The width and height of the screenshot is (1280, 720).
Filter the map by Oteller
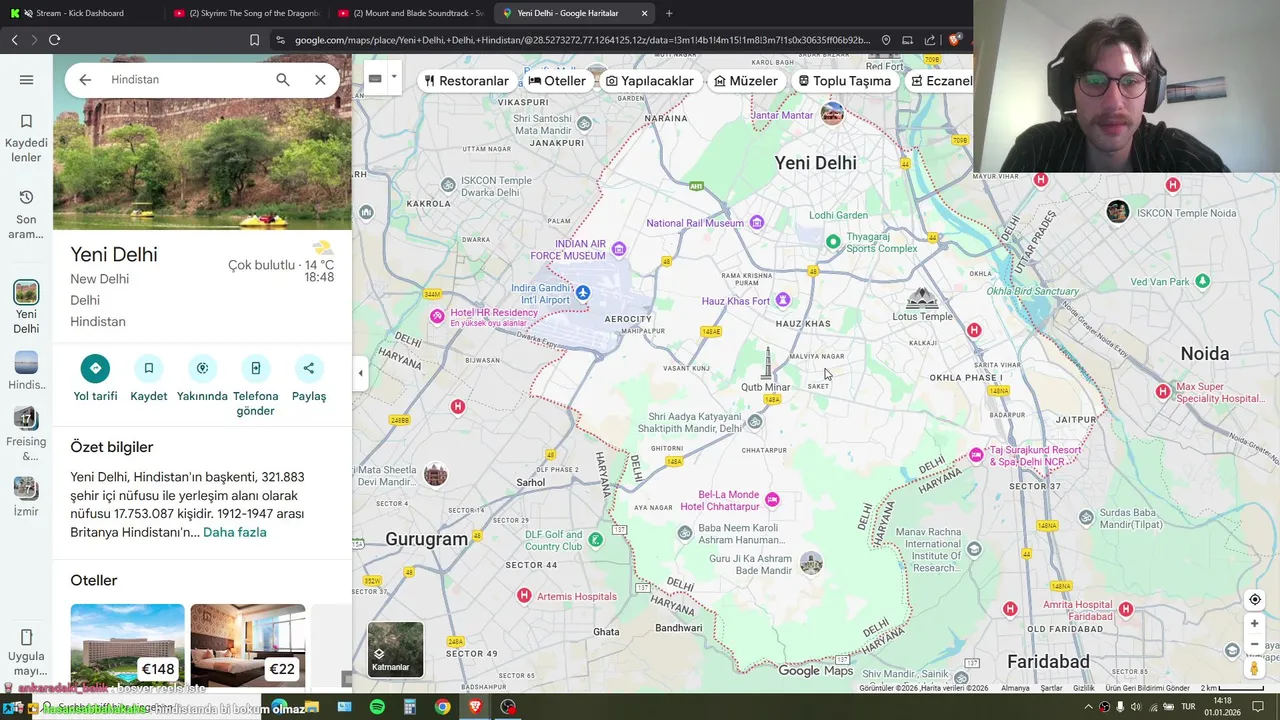pos(557,81)
